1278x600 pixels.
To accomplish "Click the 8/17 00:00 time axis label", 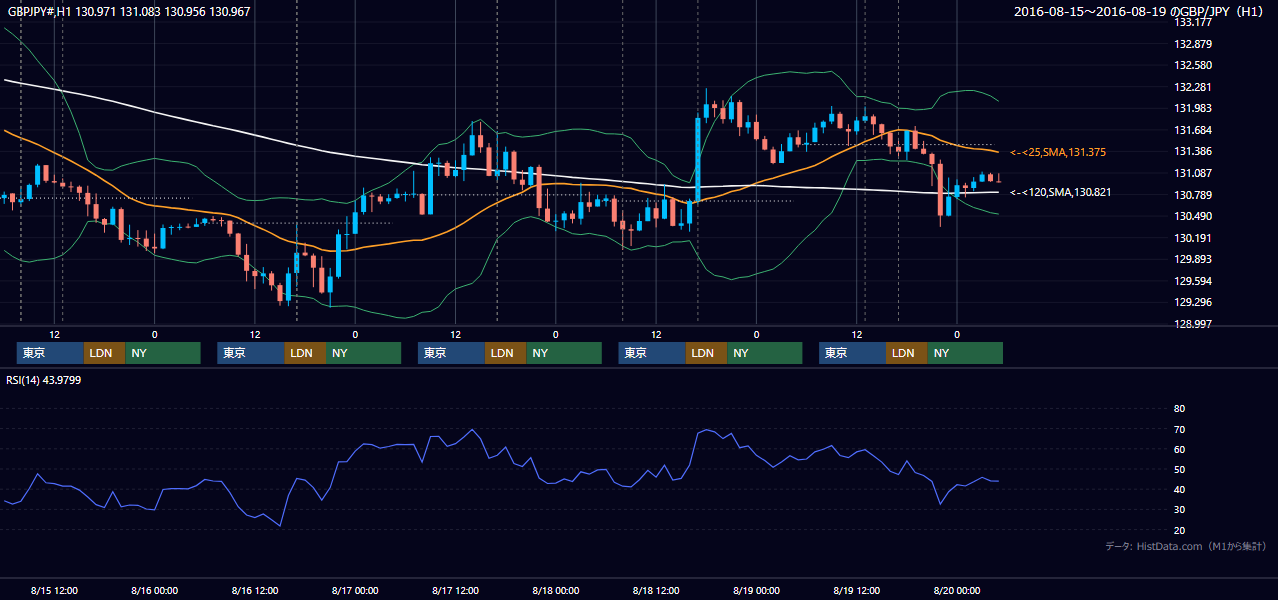I will click(x=355, y=590).
